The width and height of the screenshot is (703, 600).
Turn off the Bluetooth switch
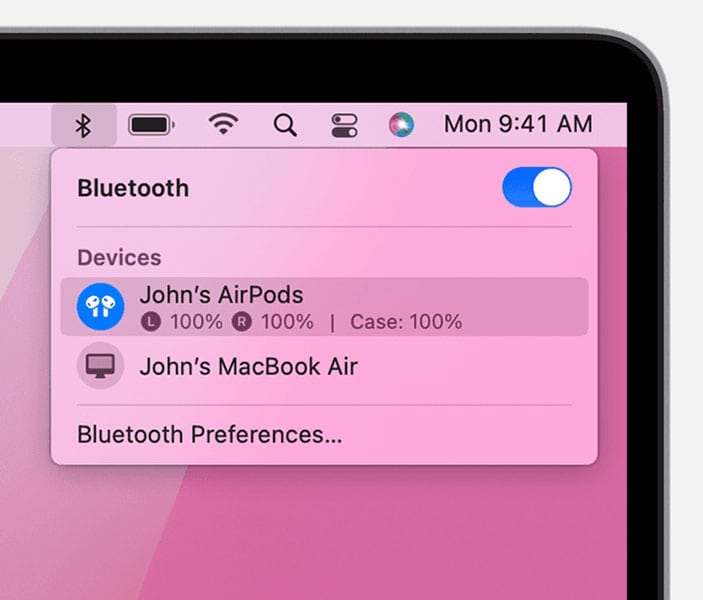coord(537,187)
